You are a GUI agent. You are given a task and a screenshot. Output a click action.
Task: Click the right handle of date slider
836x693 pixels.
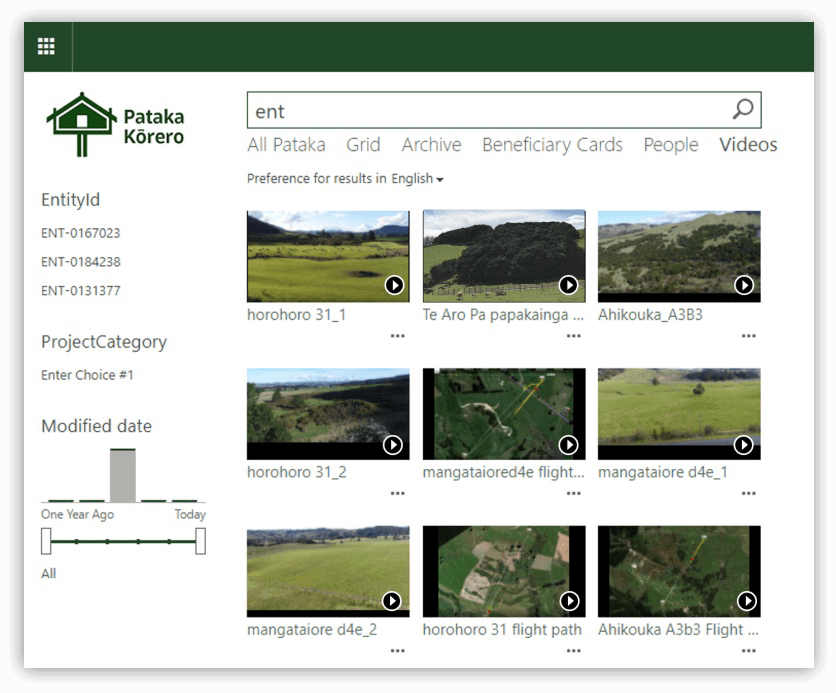pyautogui.click(x=200, y=541)
